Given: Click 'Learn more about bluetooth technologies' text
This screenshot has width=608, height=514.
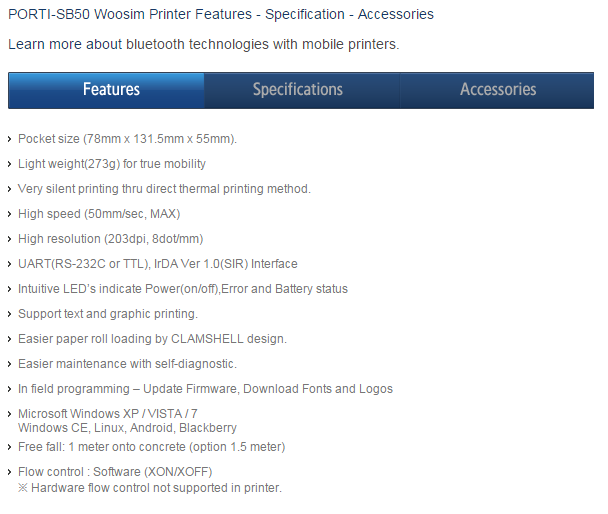Looking at the screenshot, I should click(204, 44).
